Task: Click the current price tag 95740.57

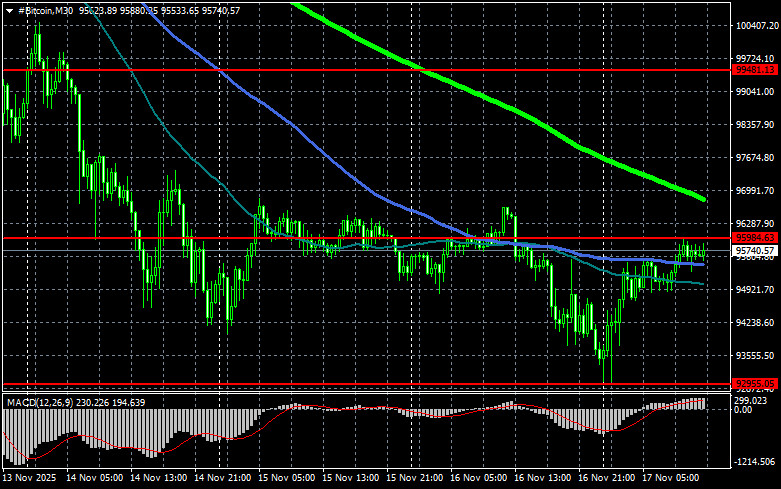Action: (x=755, y=250)
